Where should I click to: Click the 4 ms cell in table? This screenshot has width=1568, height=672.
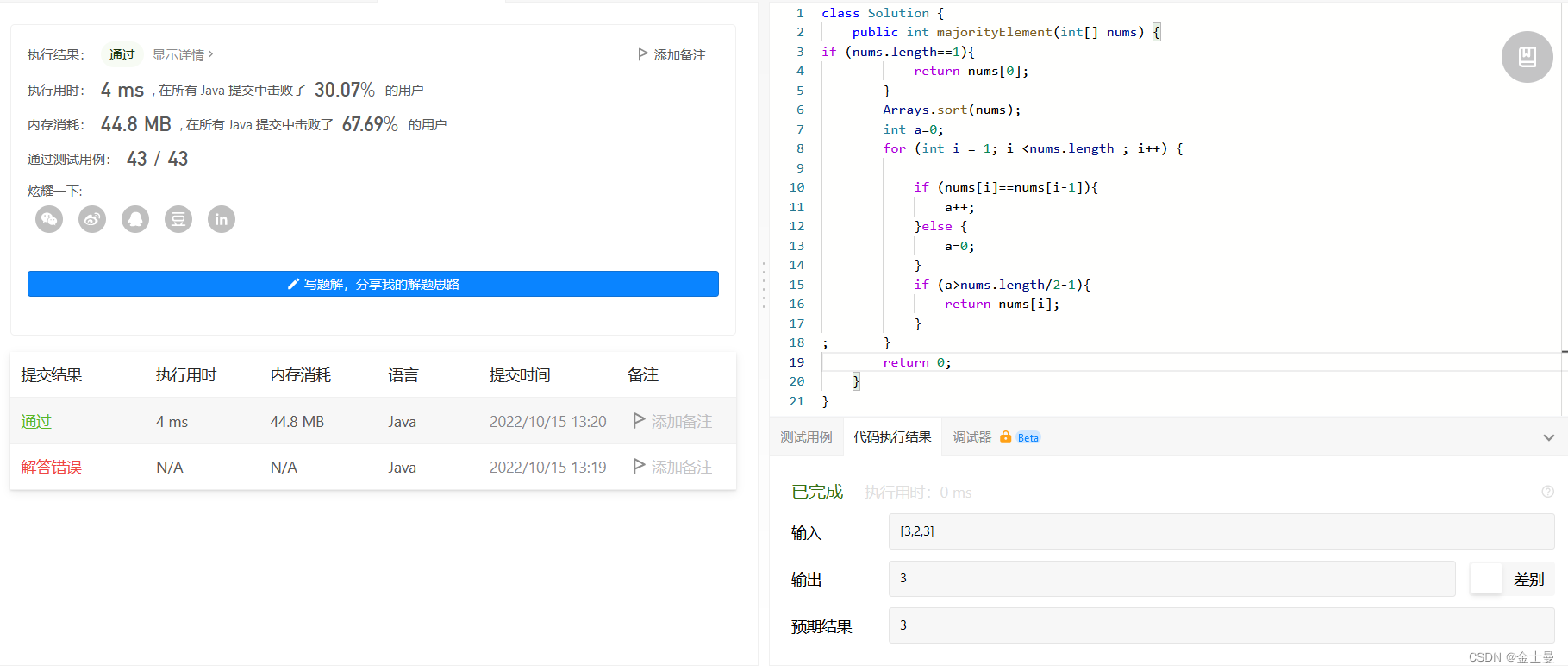click(x=172, y=421)
